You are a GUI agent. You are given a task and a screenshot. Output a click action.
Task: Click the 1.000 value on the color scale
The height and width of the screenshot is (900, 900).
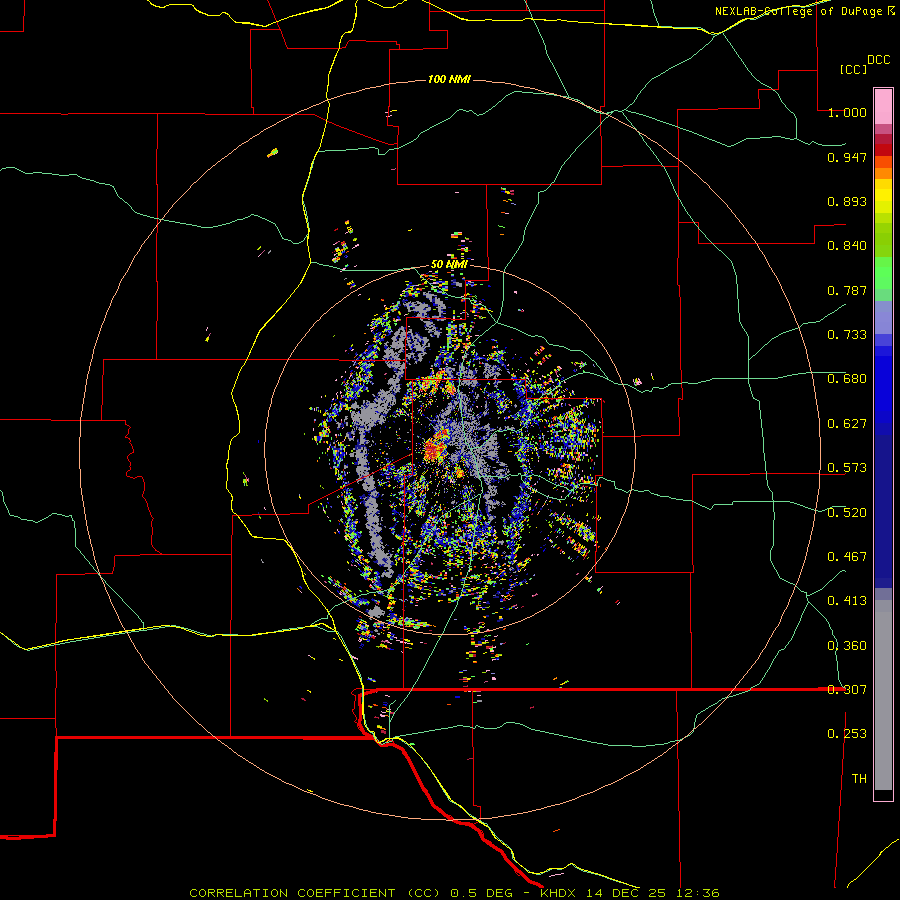(x=847, y=112)
